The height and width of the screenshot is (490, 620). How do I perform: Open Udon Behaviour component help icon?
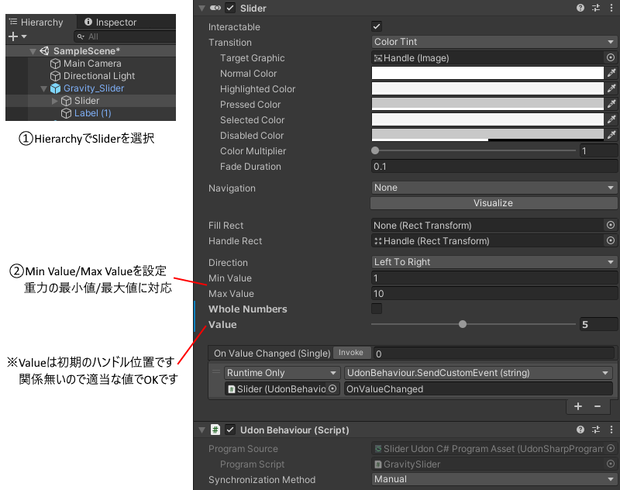pyautogui.click(x=580, y=430)
